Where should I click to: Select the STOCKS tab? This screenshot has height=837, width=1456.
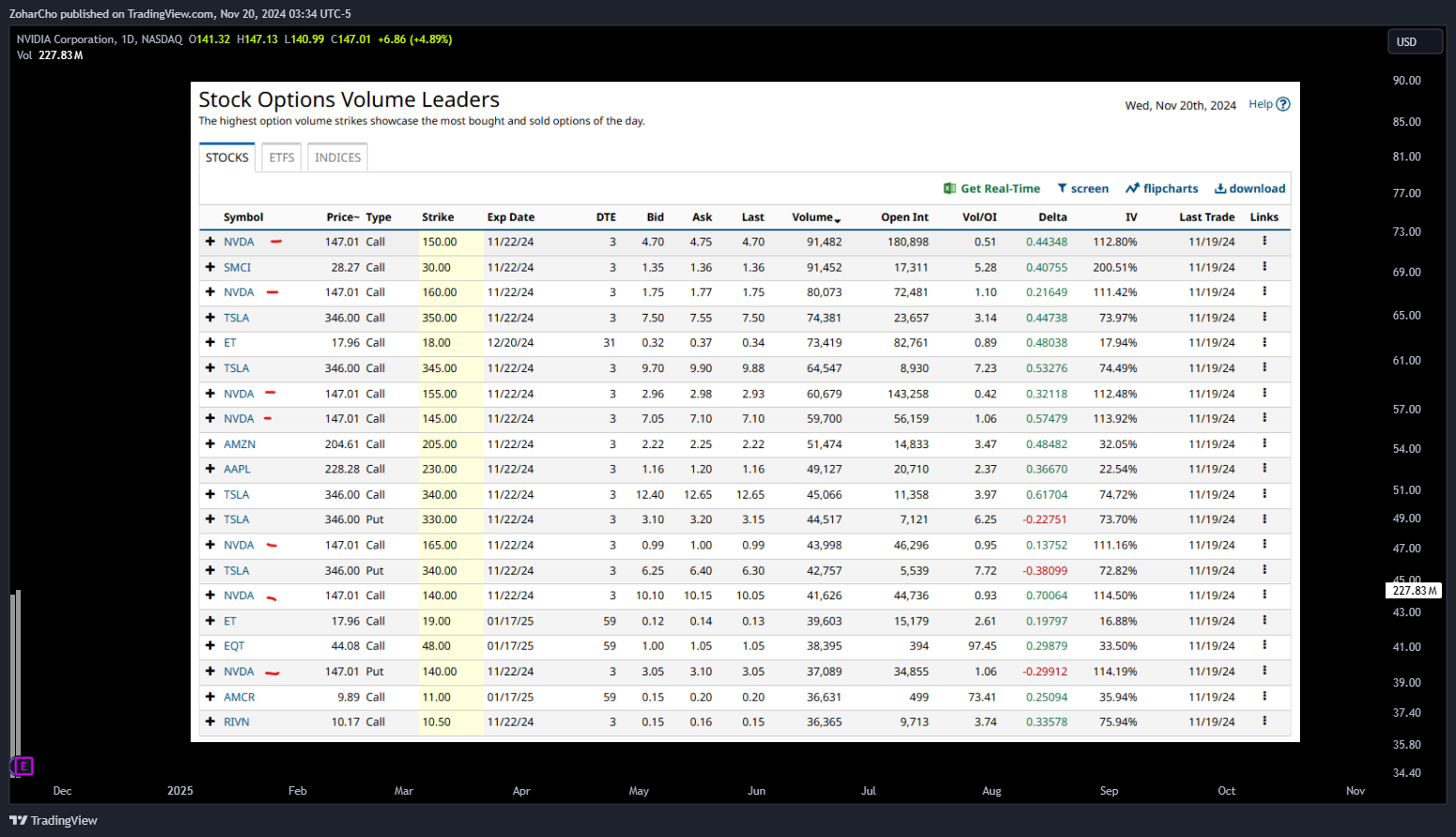tap(227, 158)
